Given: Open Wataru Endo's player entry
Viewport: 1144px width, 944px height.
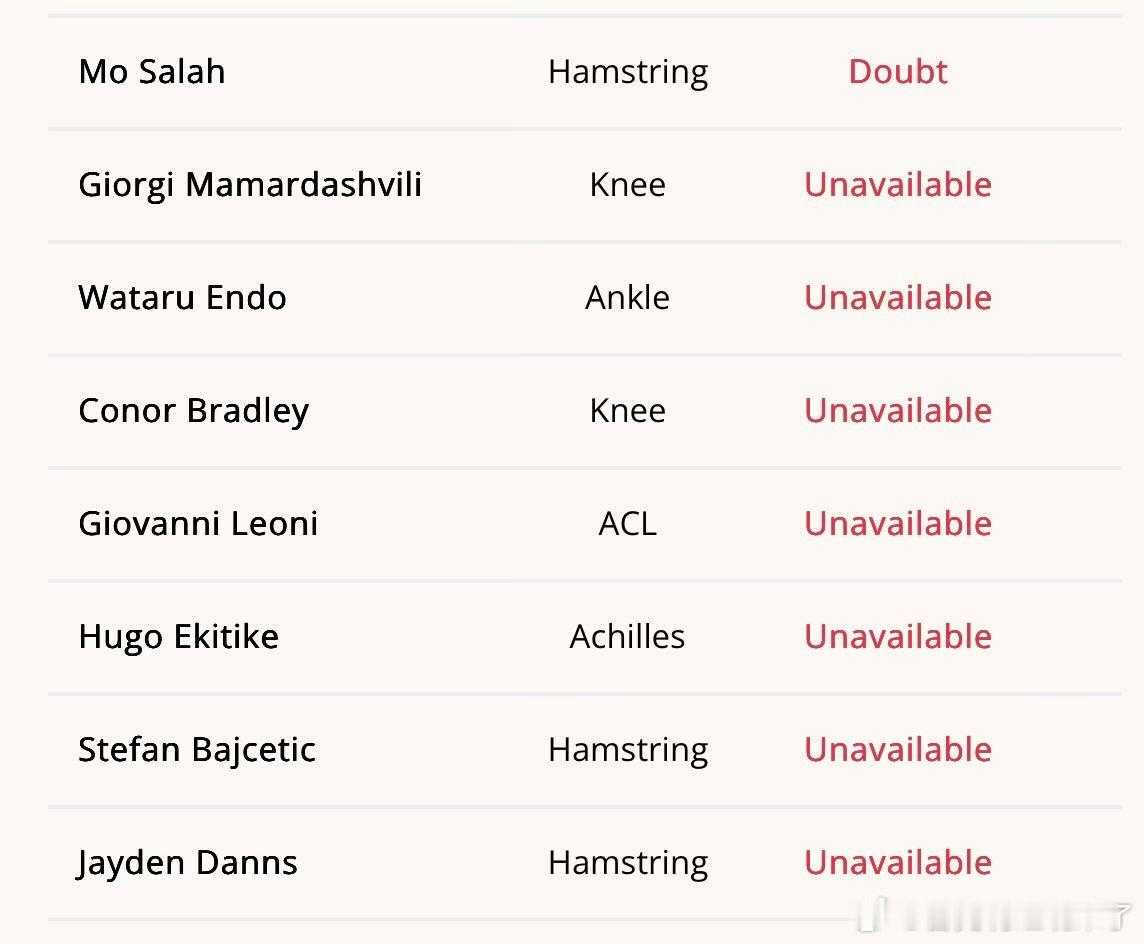Looking at the screenshot, I should (x=182, y=298).
